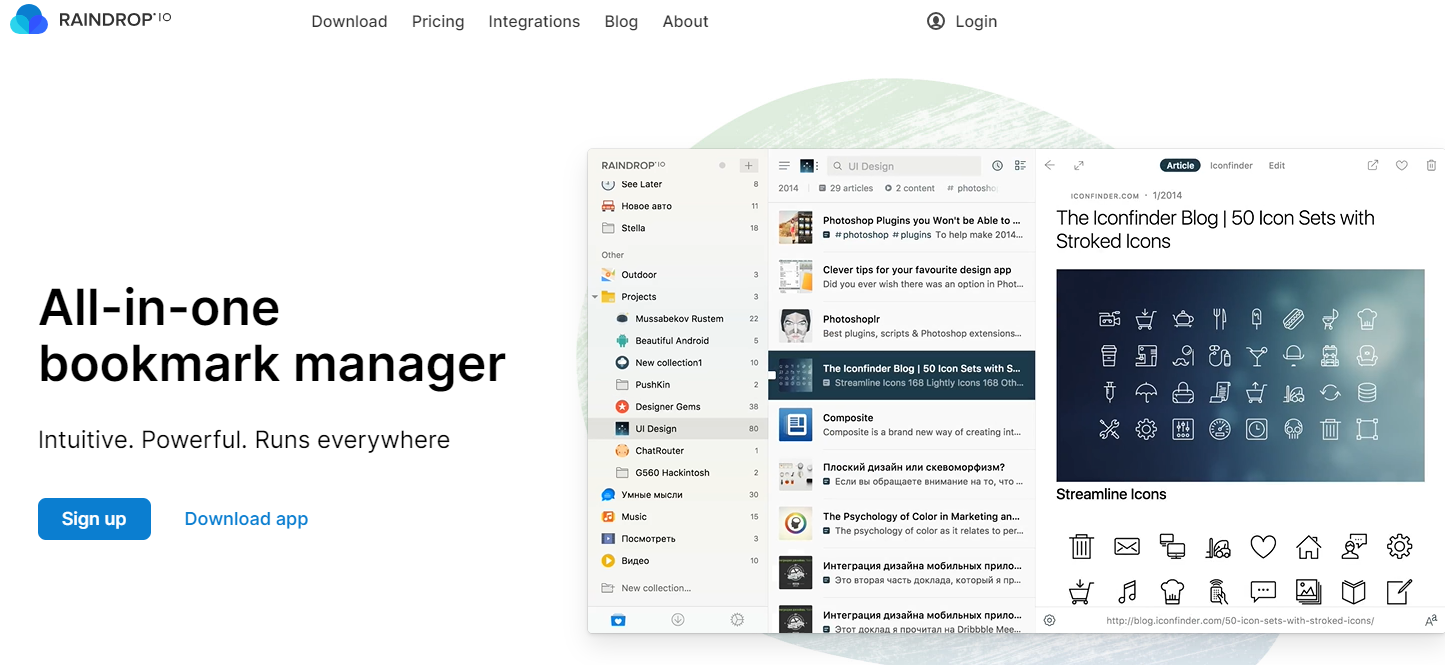Click the Outdoor collection icon
1445x665 pixels.
(x=608, y=274)
